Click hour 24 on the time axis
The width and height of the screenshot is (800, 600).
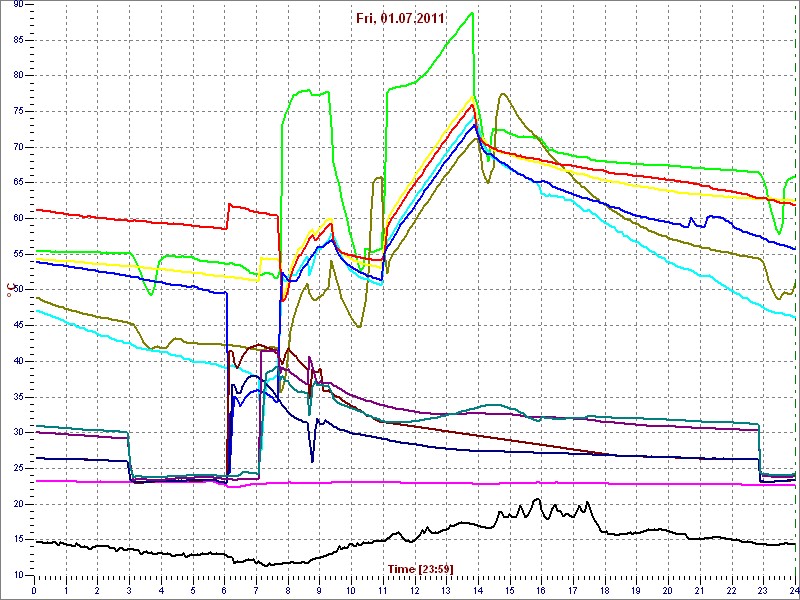click(x=794, y=591)
